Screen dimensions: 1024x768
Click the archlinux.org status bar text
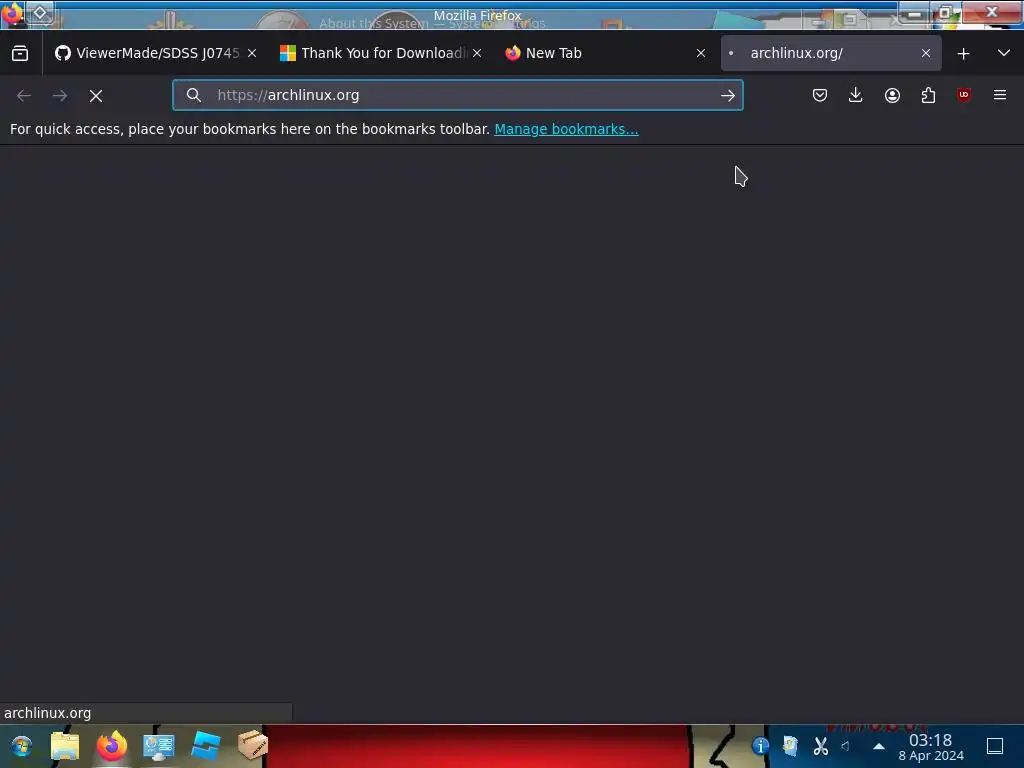coord(48,713)
